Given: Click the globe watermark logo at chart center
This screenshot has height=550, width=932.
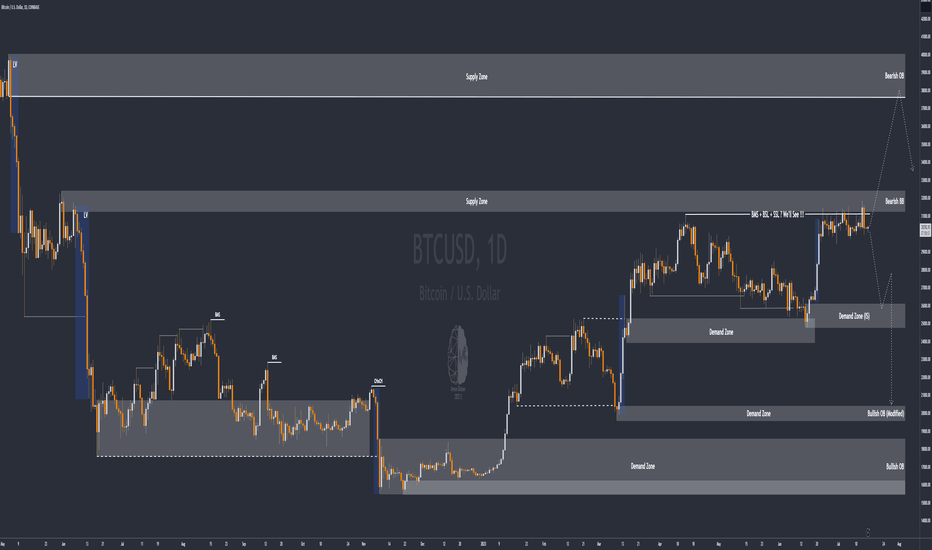Looking at the screenshot, I should [x=458, y=356].
